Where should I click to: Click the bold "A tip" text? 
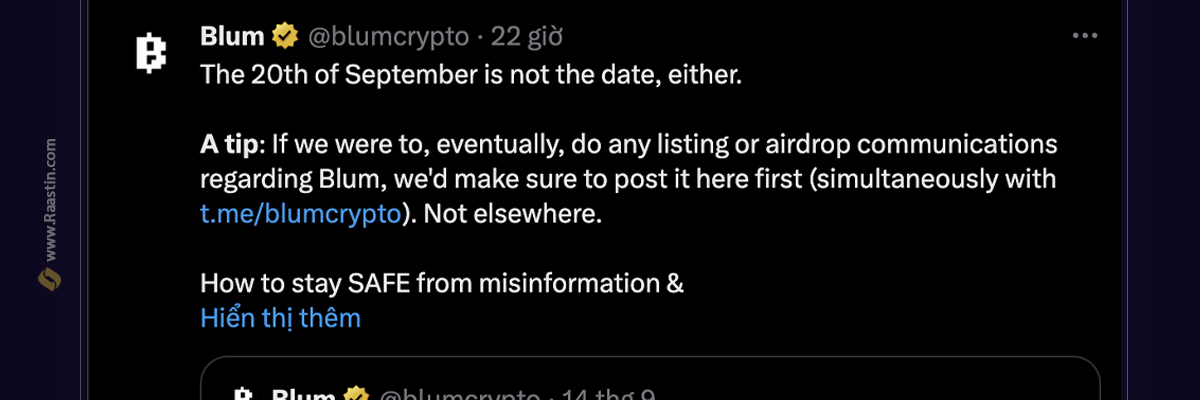[229, 145]
